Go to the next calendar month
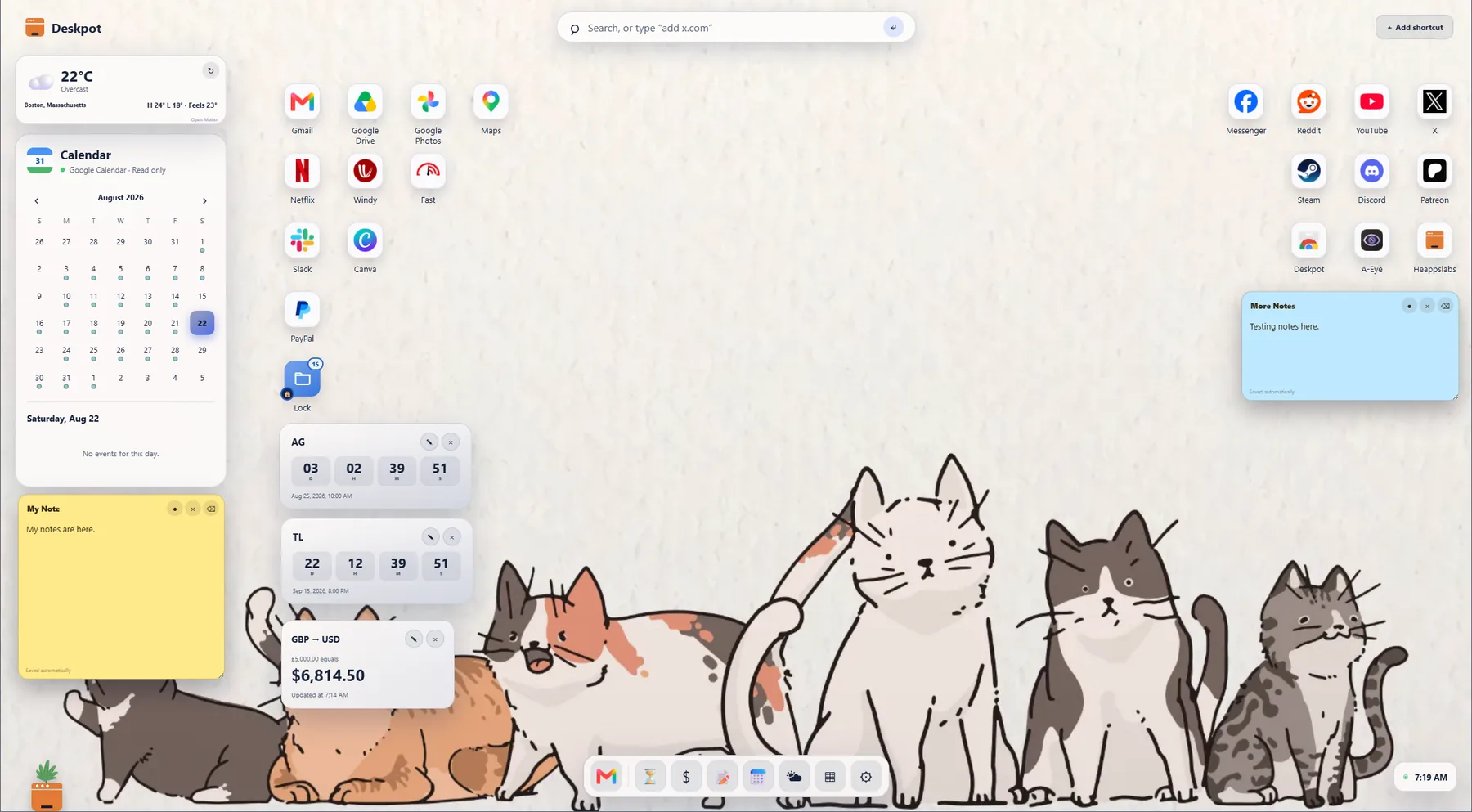Viewport: 1472px width, 812px height. click(x=204, y=200)
